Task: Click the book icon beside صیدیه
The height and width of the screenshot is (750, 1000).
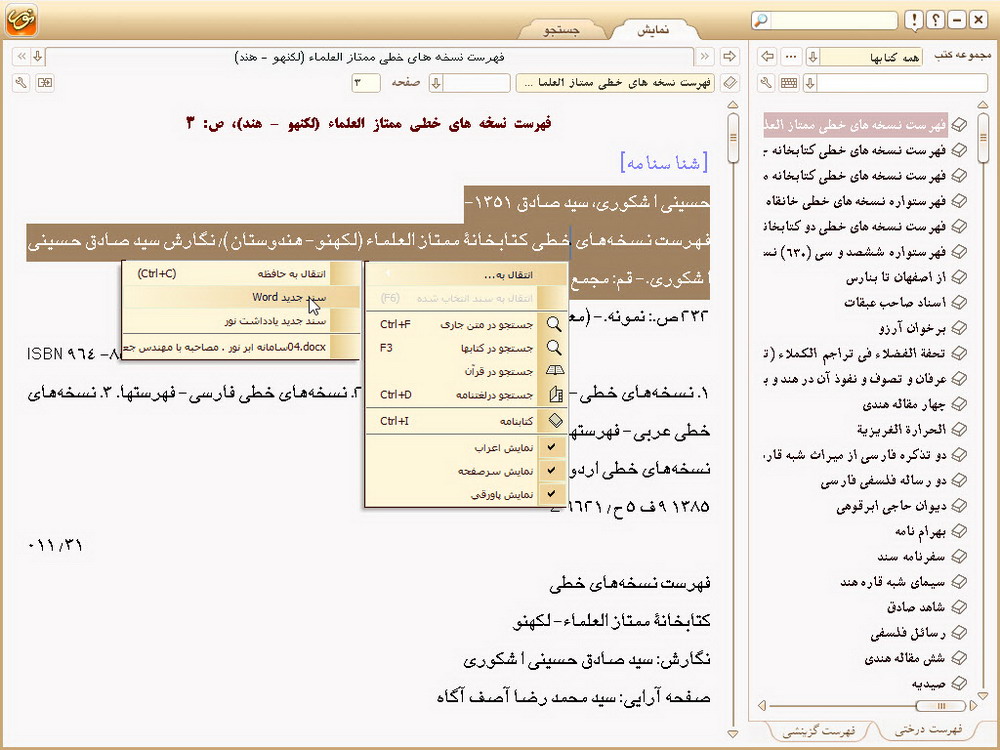Action: click(959, 684)
